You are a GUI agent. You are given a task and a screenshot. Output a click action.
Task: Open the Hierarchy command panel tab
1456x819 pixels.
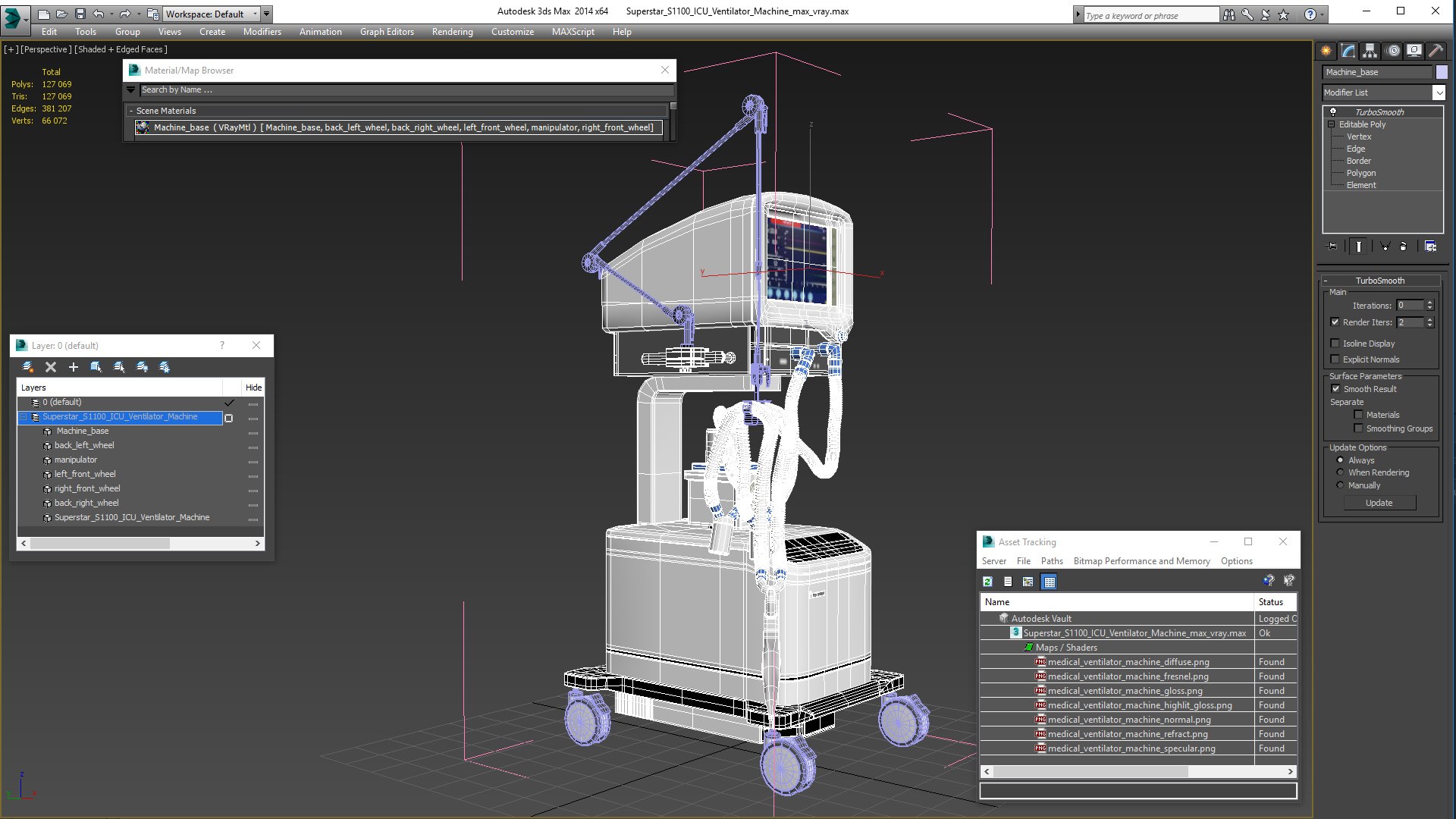click(x=1370, y=51)
